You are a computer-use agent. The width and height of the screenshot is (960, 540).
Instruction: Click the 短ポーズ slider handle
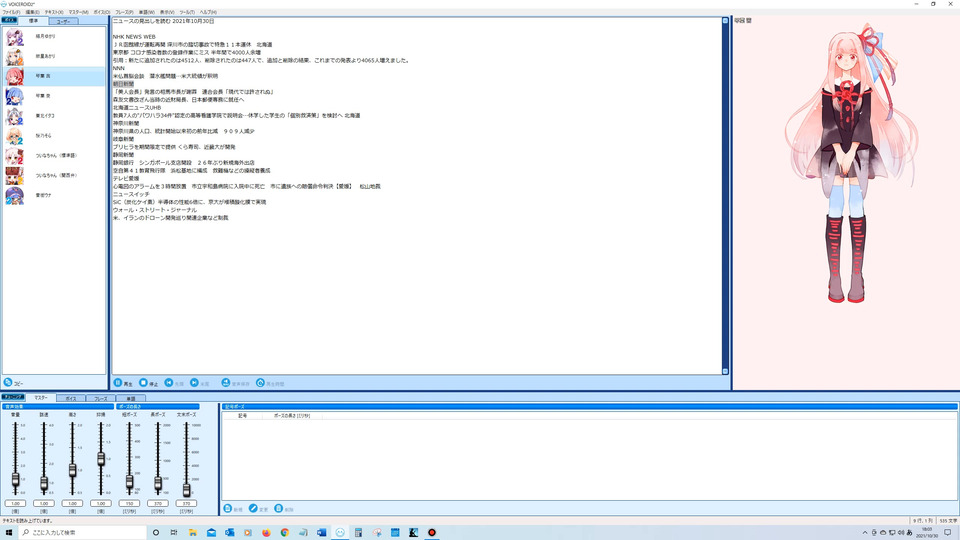129,482
